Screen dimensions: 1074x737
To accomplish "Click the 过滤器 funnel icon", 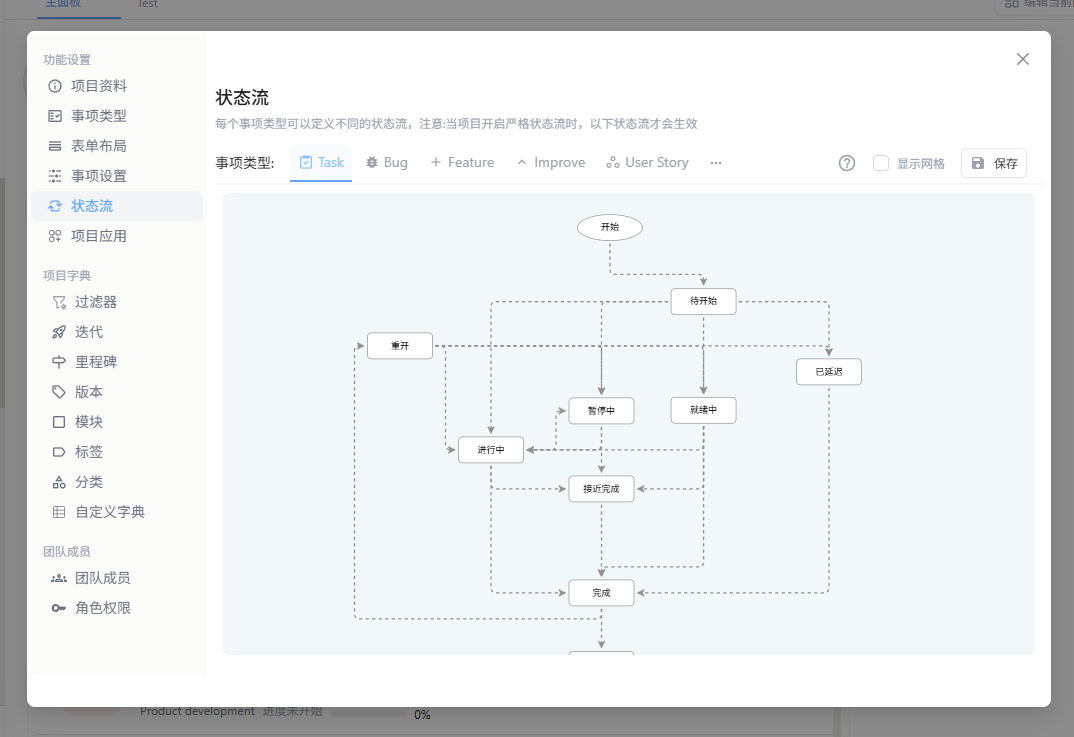I will (x=59, y=302).
